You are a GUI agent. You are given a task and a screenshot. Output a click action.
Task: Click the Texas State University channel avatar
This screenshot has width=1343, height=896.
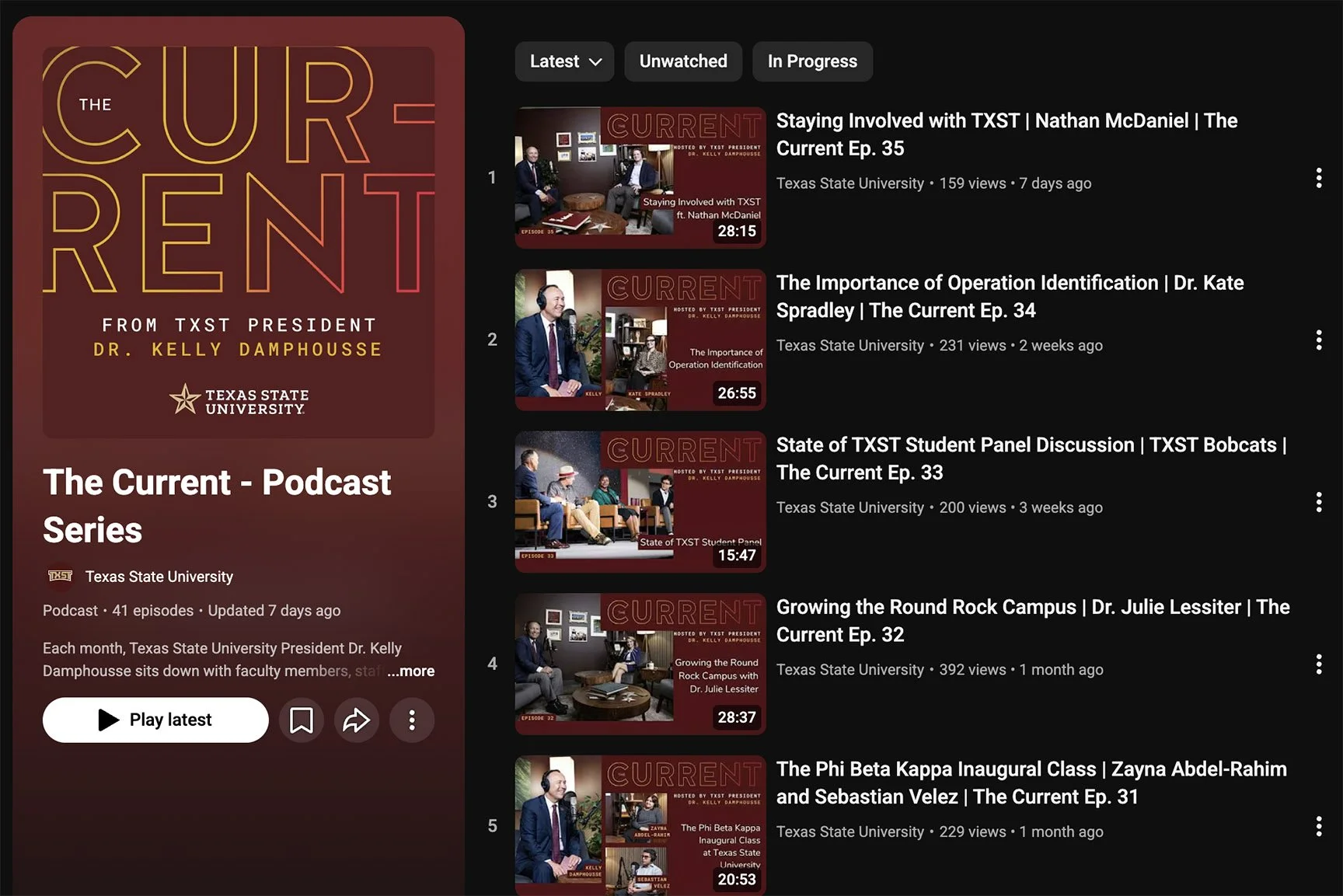tap(60, 576)
